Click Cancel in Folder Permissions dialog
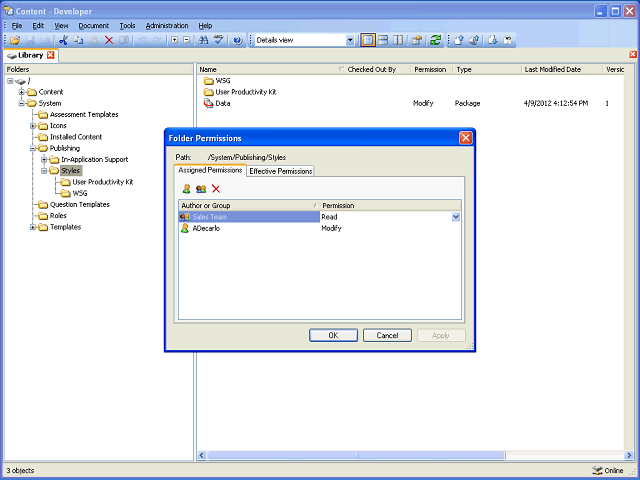640x480 pixels. tap(387, 335)
